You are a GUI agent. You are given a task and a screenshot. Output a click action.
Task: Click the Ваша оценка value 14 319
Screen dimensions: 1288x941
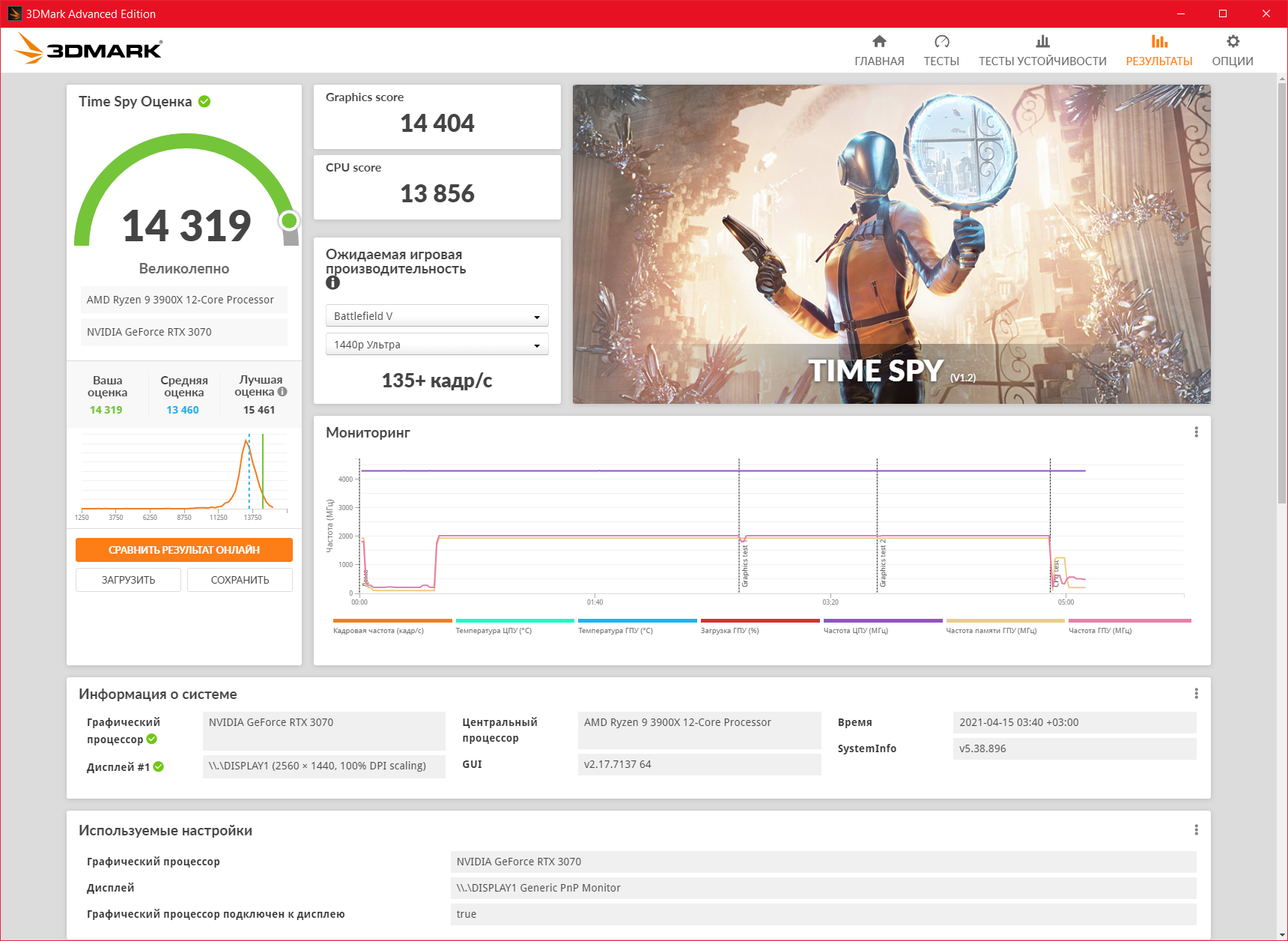(x=106, y=410)
